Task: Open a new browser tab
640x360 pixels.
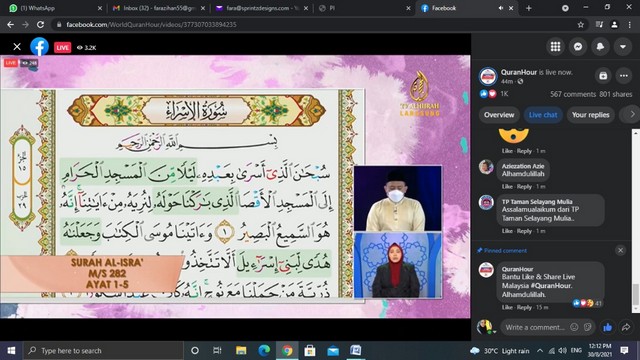Action: (529, 8)
